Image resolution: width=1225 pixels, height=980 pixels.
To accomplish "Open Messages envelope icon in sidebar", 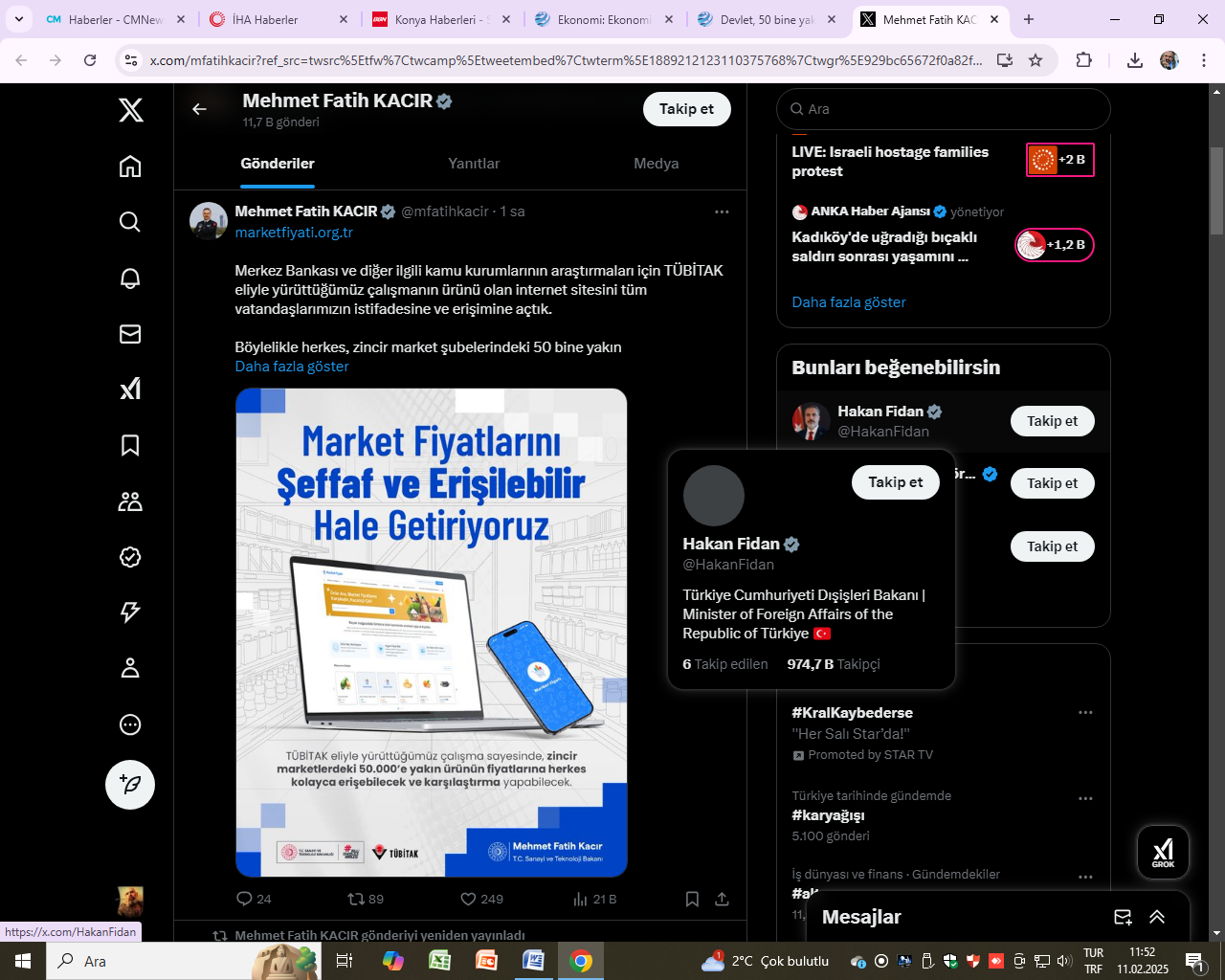I will point(130,333).
